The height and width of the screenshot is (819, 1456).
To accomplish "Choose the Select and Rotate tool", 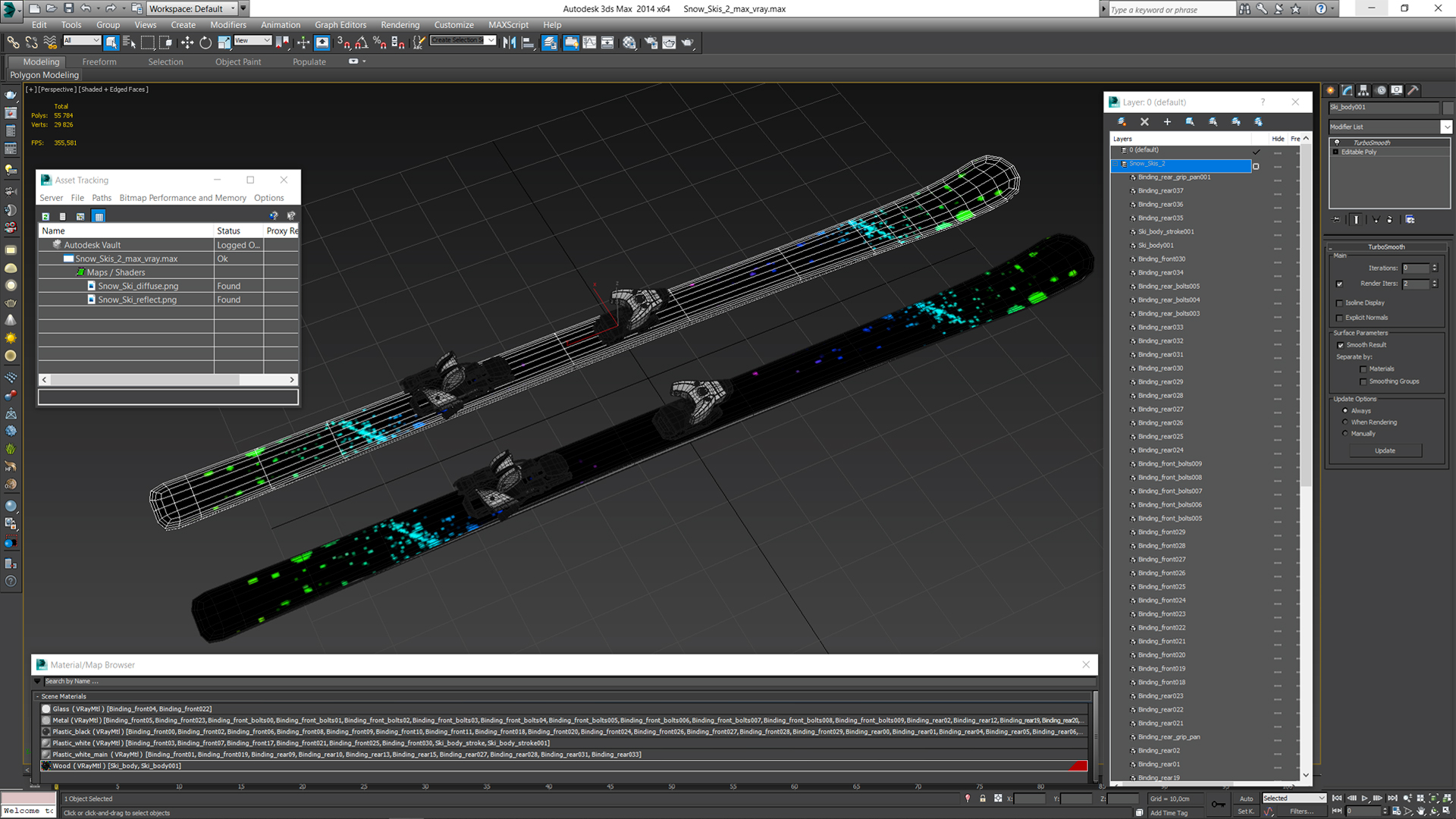I will tap(205, 42).
